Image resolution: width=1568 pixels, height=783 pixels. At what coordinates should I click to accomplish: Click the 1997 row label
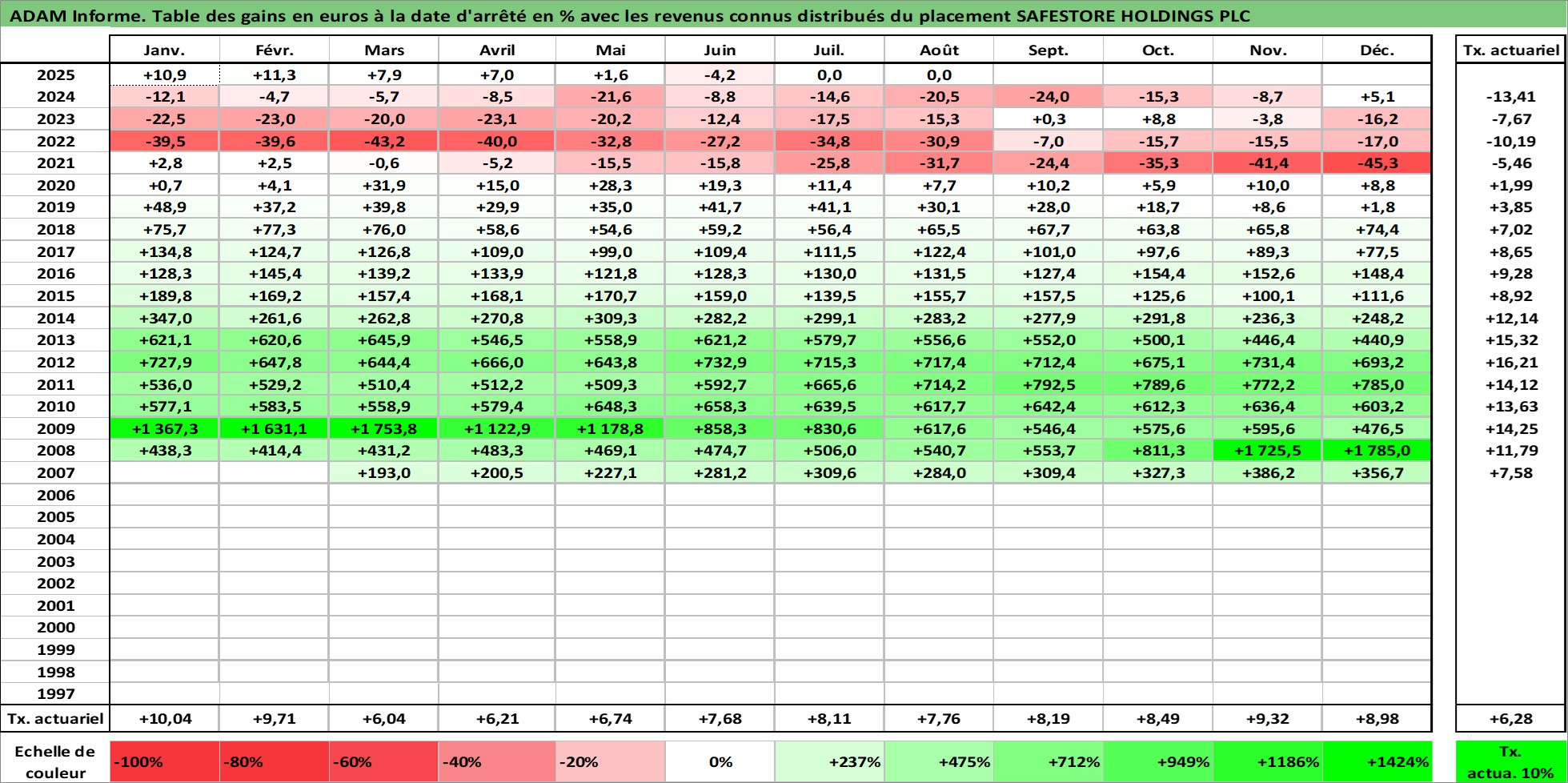[55, 693]
